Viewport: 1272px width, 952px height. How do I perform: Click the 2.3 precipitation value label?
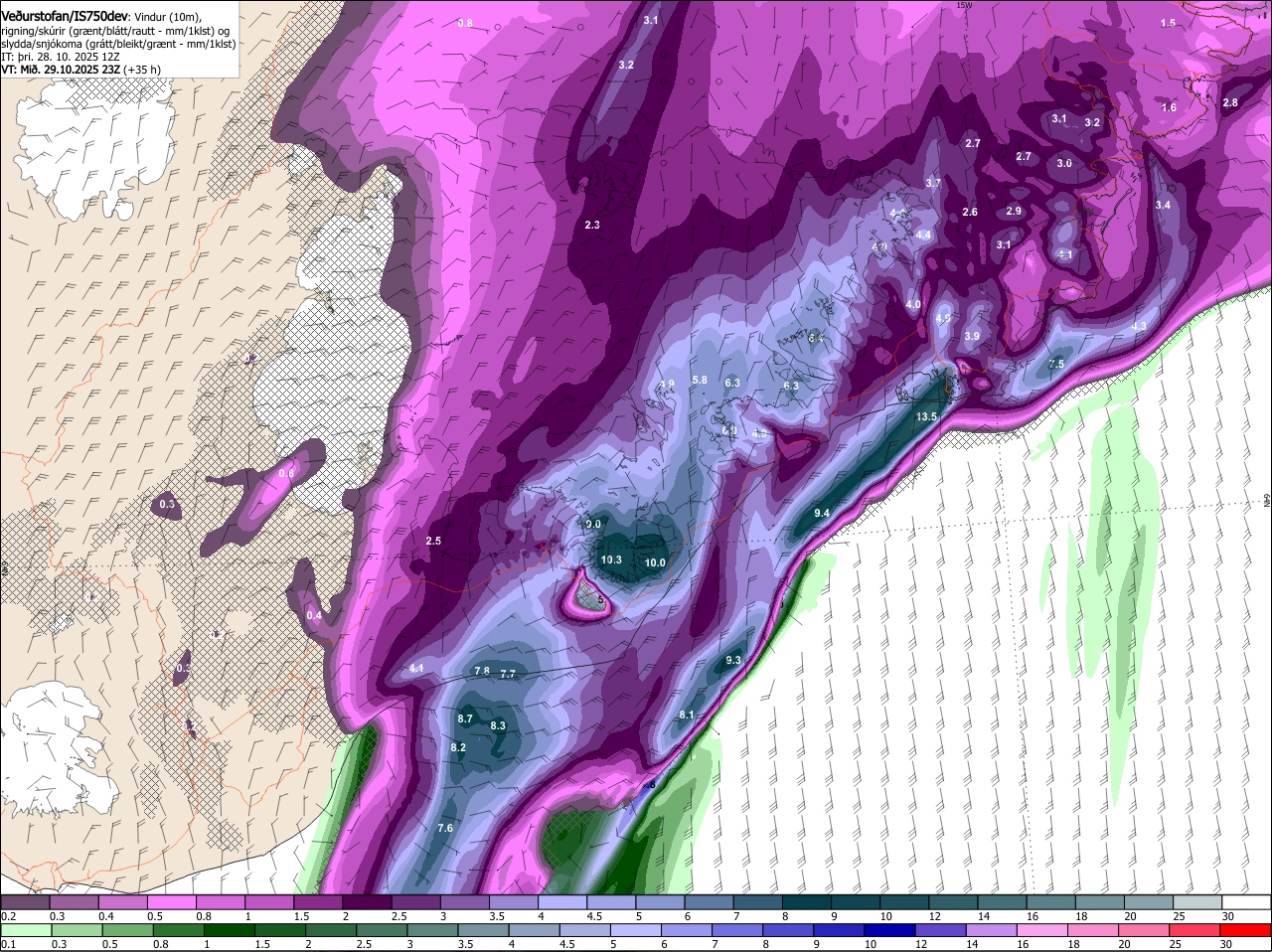(x=592, y=225)
